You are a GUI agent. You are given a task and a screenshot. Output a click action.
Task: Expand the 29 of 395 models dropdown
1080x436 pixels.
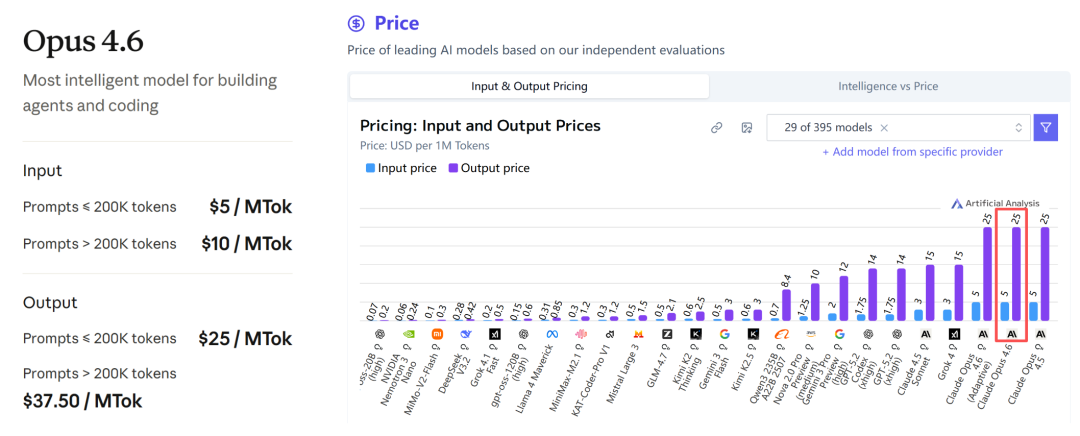tap(897, 128)
